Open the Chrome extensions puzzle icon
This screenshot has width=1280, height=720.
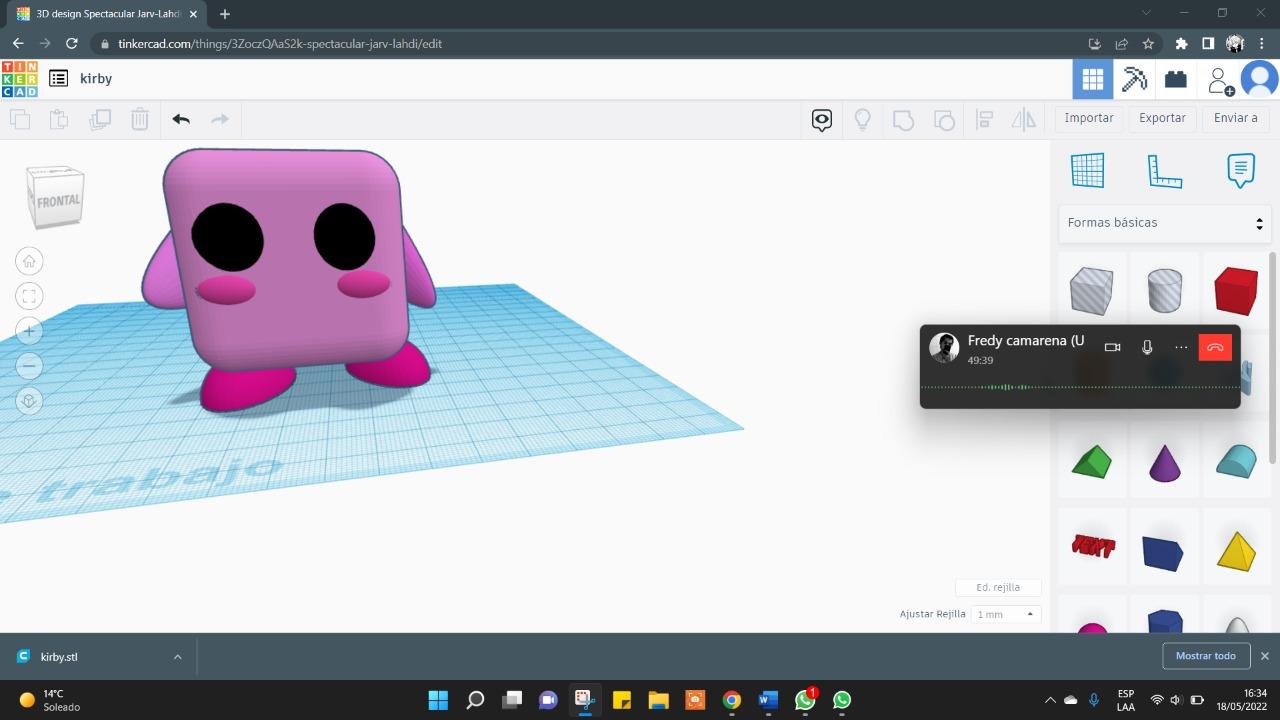click(1181, 44)
